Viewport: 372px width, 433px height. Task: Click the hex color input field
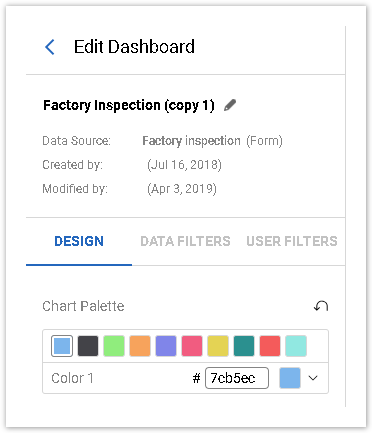click(x=237, y=378)
